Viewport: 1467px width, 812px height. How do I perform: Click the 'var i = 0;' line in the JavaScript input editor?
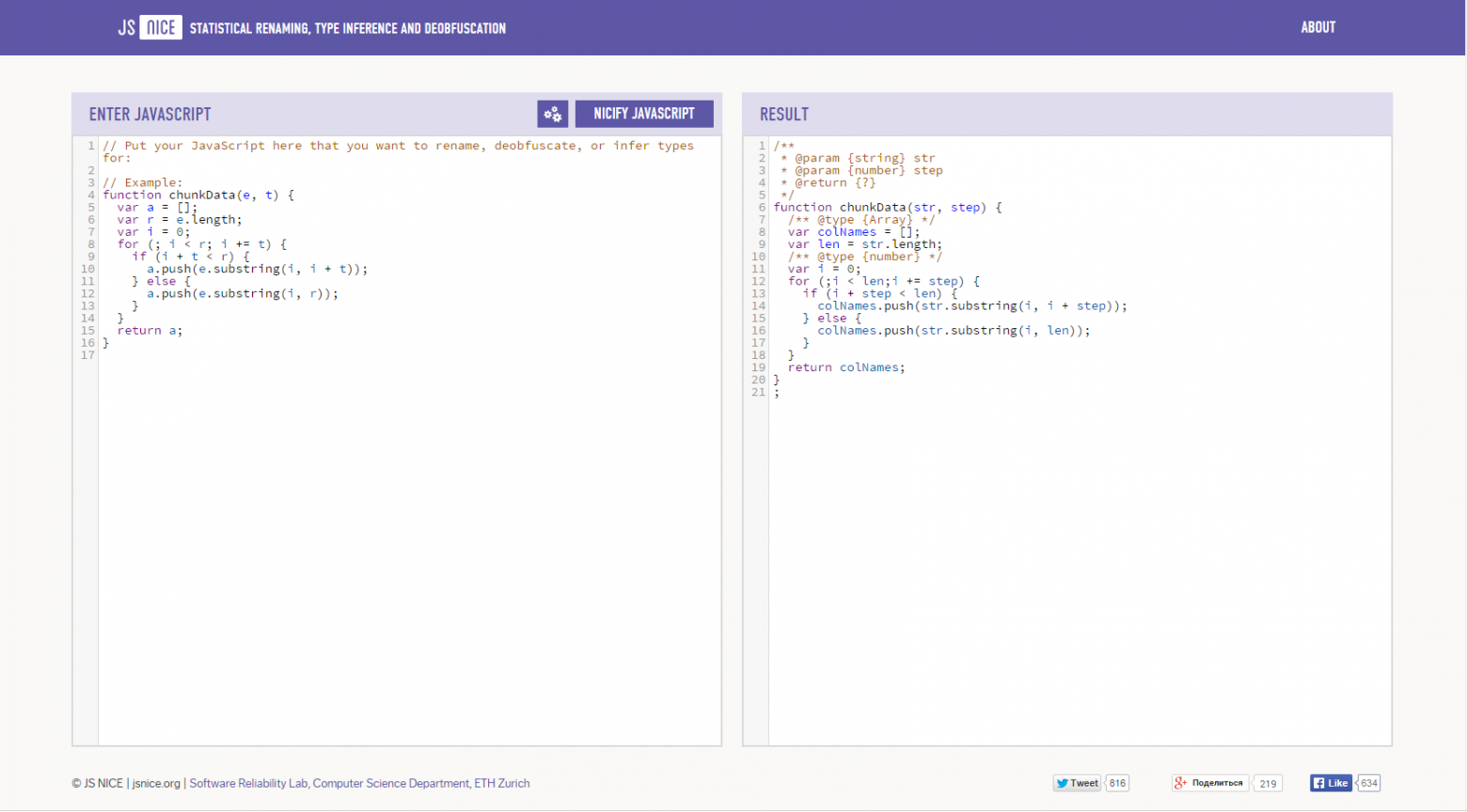pos(153,232)
